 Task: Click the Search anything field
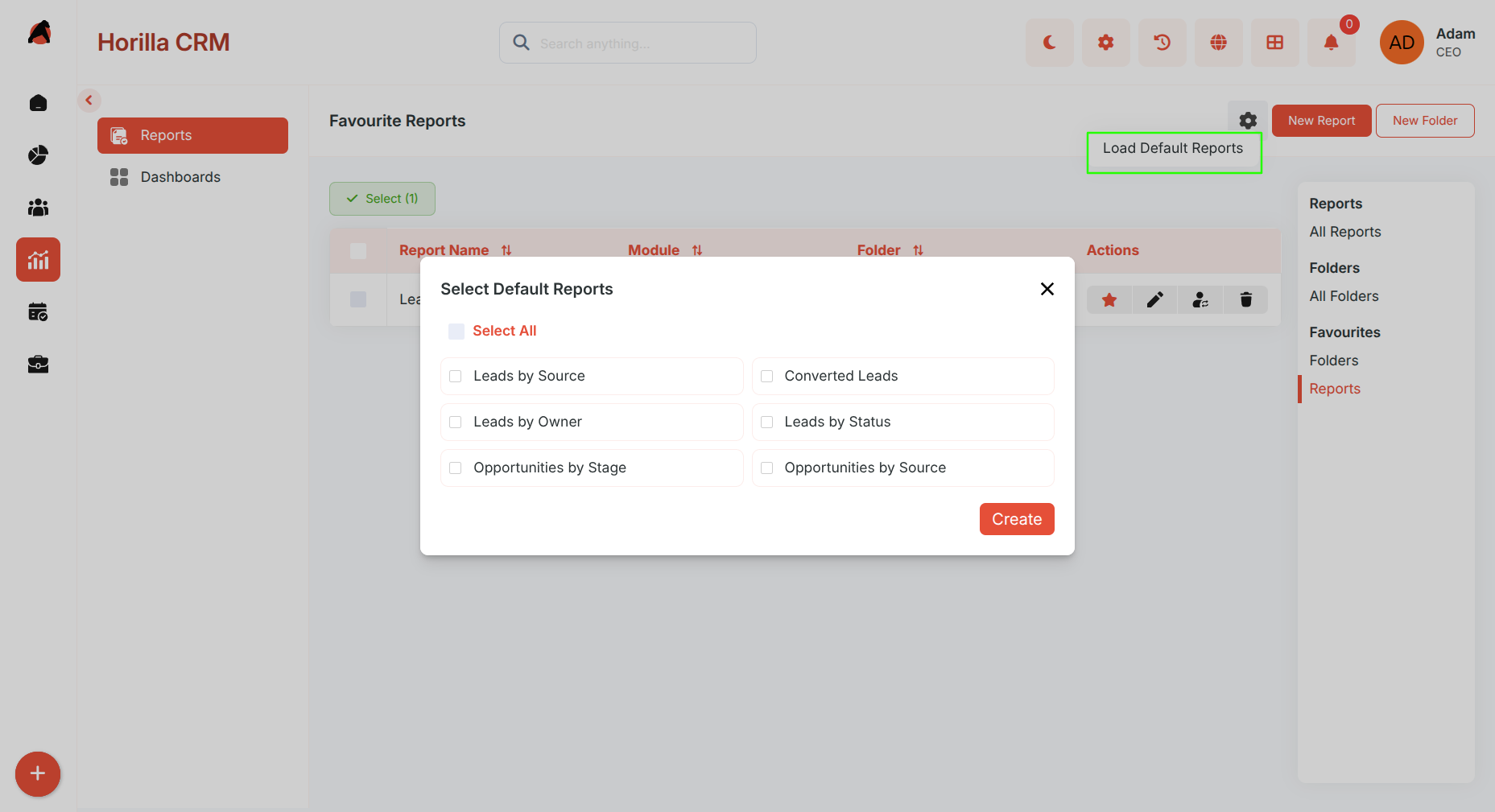pyautogui.click(x=628, y=43)
